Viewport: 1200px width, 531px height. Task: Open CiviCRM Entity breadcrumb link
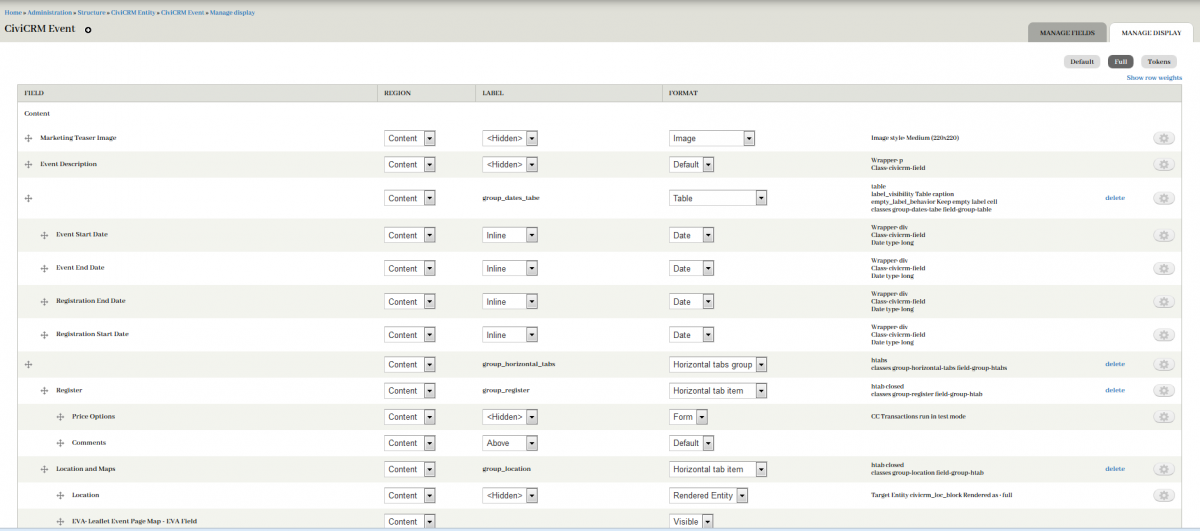click(134, 13)
